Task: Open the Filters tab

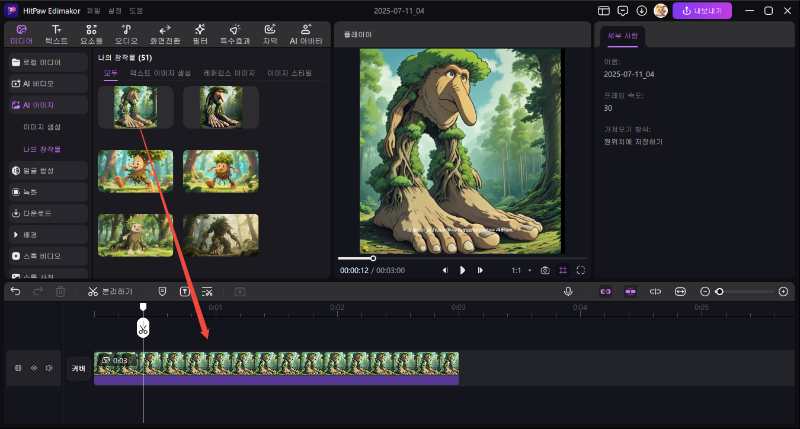Action: tap(200, 35)
